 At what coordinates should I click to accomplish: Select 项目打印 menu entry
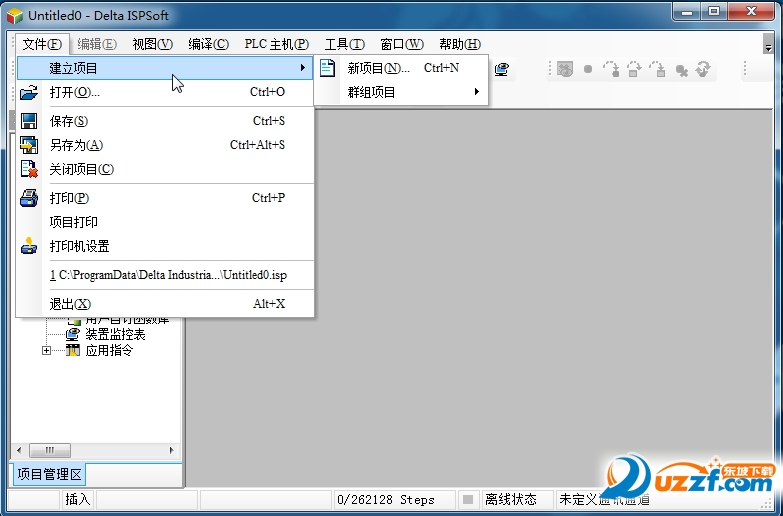pyautogui.click(x=165, y=222)
